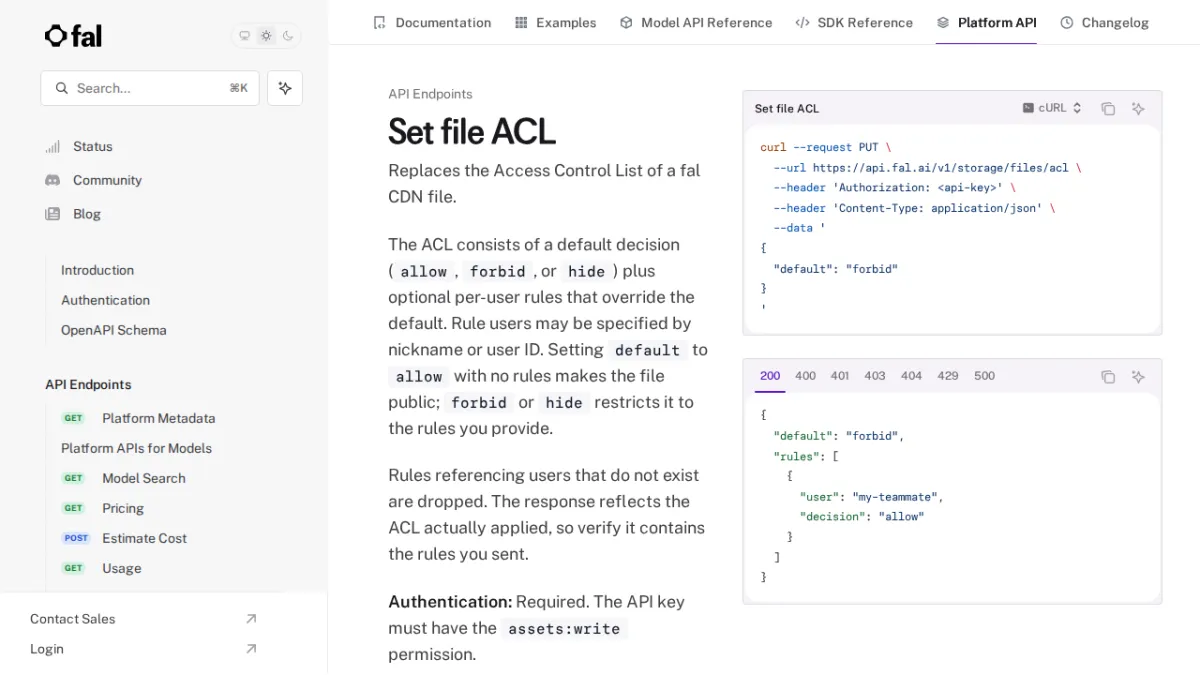The height and width of the screenshot is (675, 1200).
Task: Click the Community Discord icon
Action: tap(52, 180)
